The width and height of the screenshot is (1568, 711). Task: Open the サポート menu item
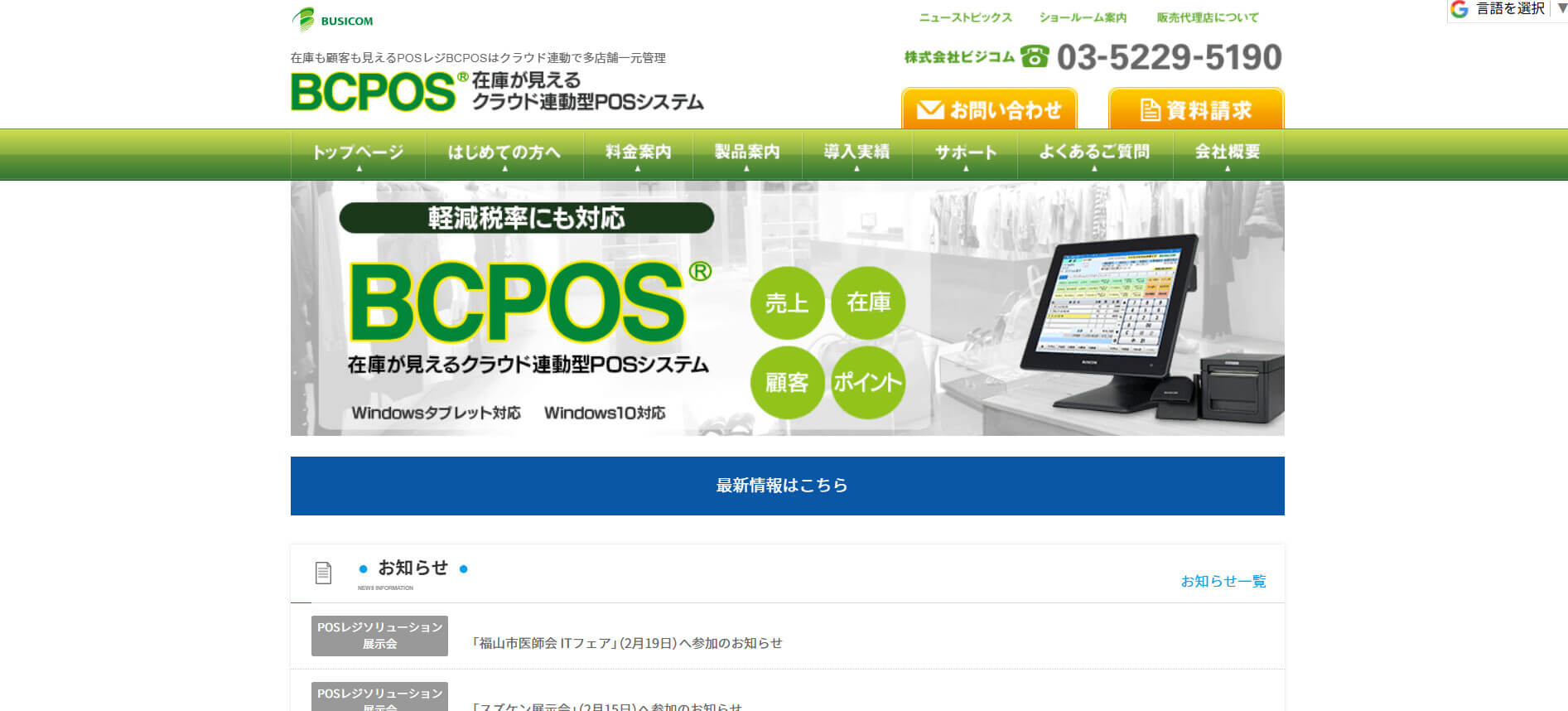pyautogui.click(x=965, y=154)
